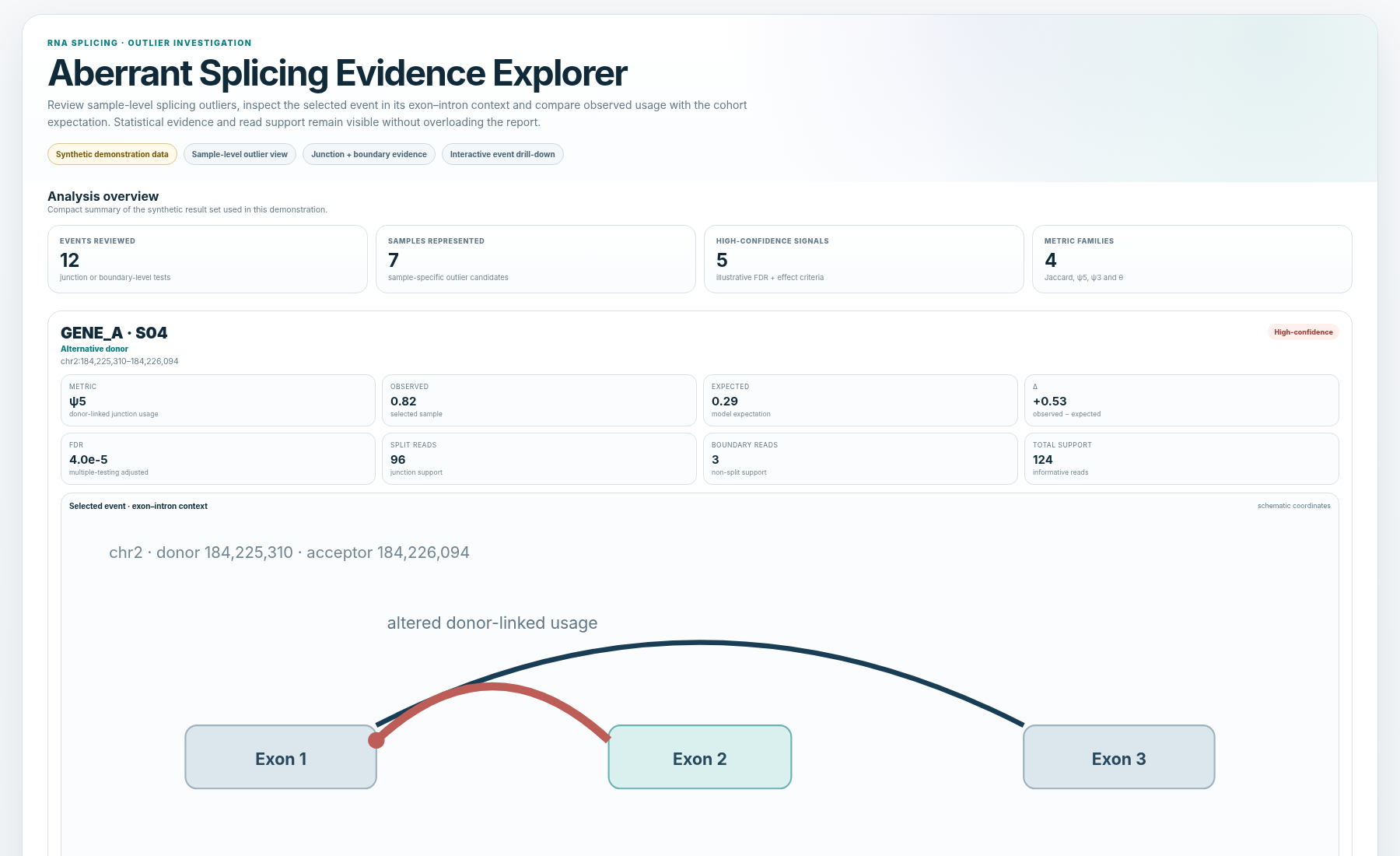The height and width of the screenshot is (856, 1400).
Task: Click the Selected event exon–intron context label
Action: 138,506
